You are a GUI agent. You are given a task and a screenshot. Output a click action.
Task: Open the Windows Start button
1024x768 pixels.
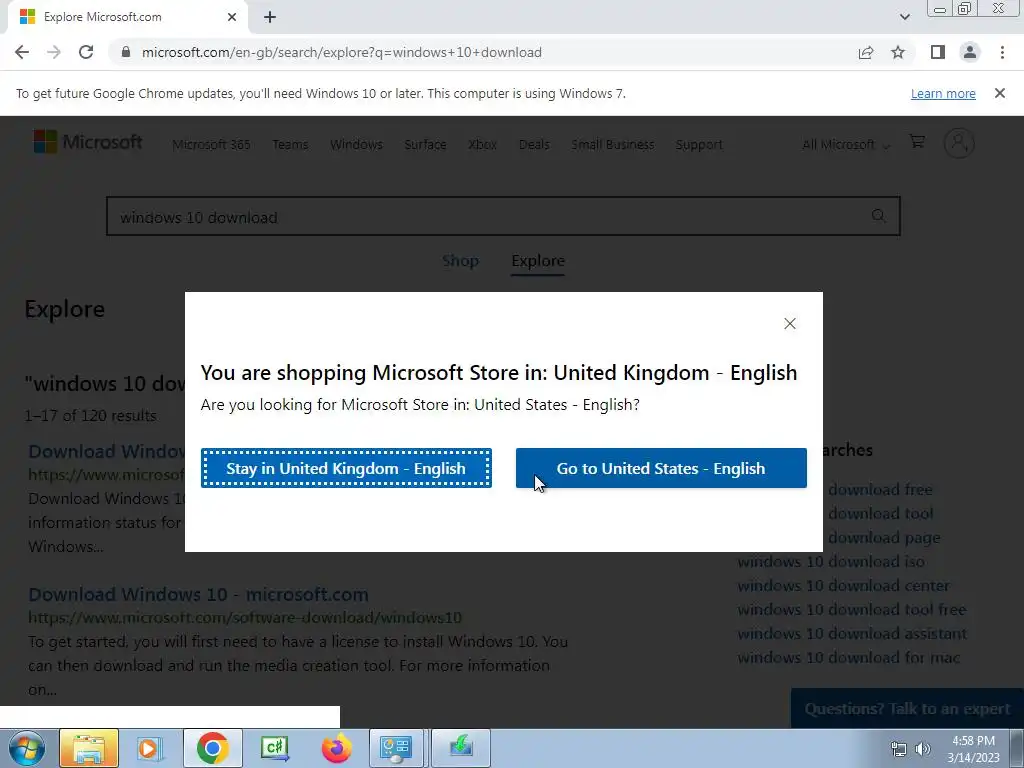coord(27,748)
